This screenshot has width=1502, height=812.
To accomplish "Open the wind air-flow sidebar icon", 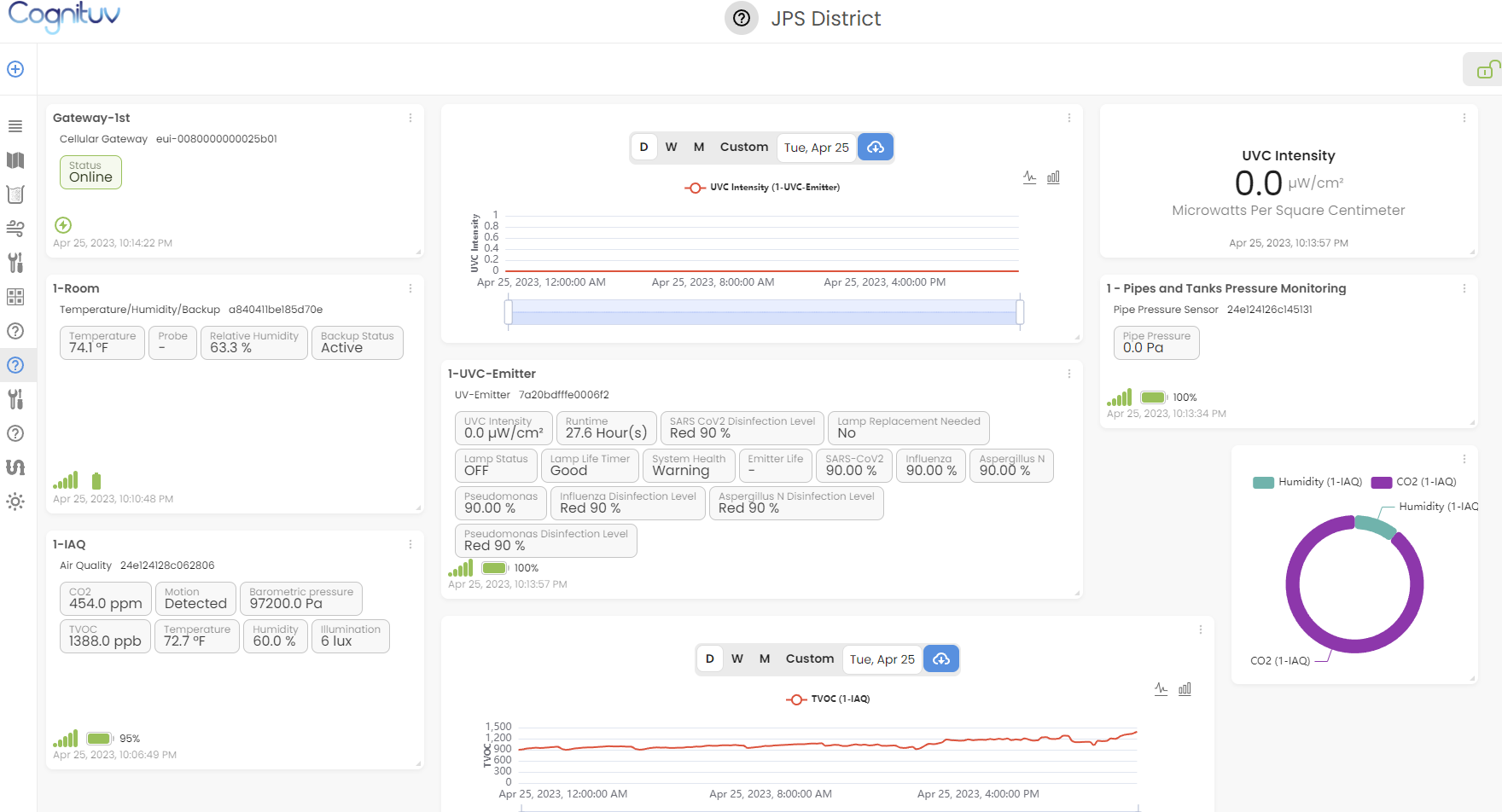I will 15,229.
